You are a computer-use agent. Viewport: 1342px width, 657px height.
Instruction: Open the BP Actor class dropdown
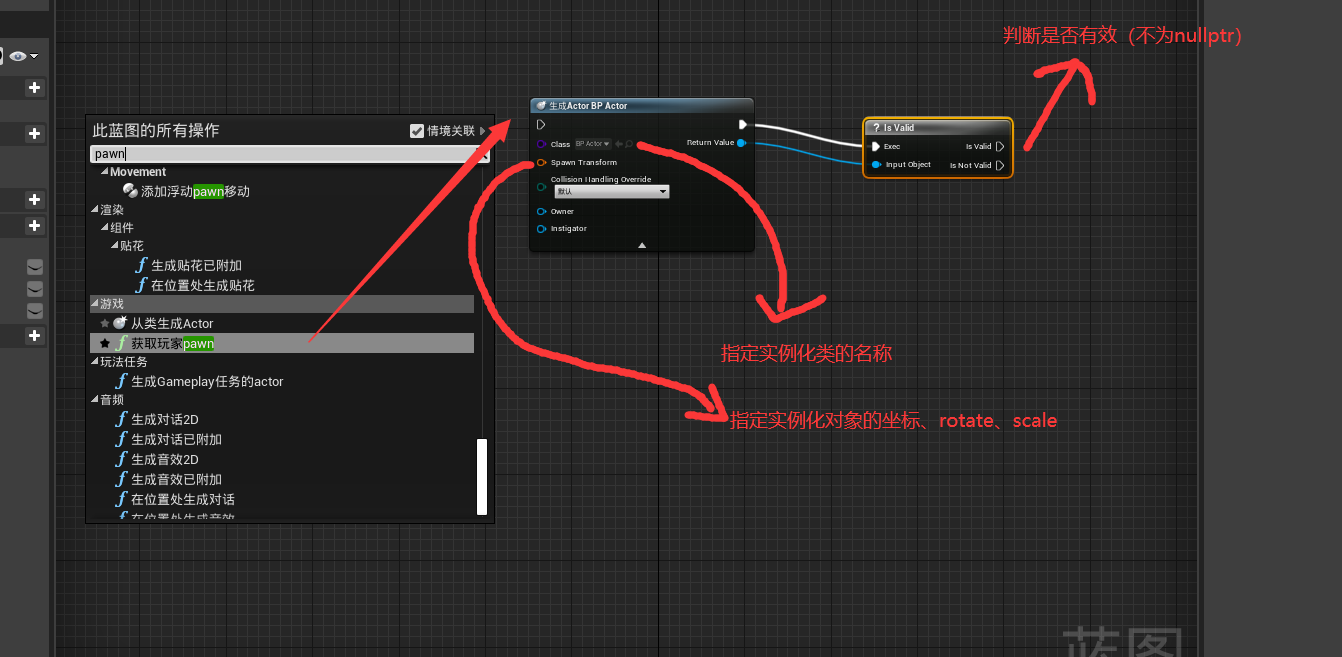click(x=593, y=144)
